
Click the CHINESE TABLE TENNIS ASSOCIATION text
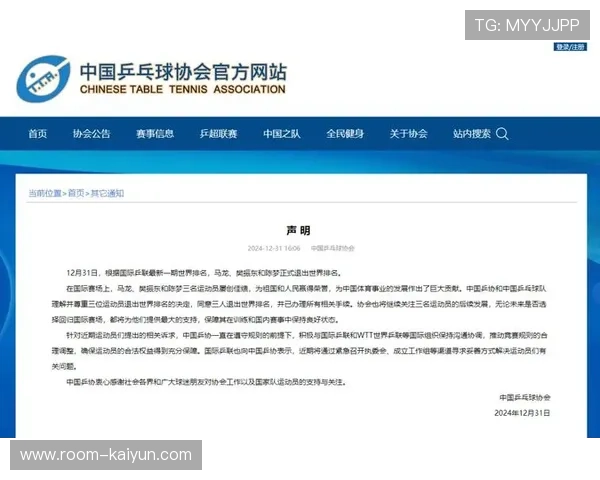(183, 89)
